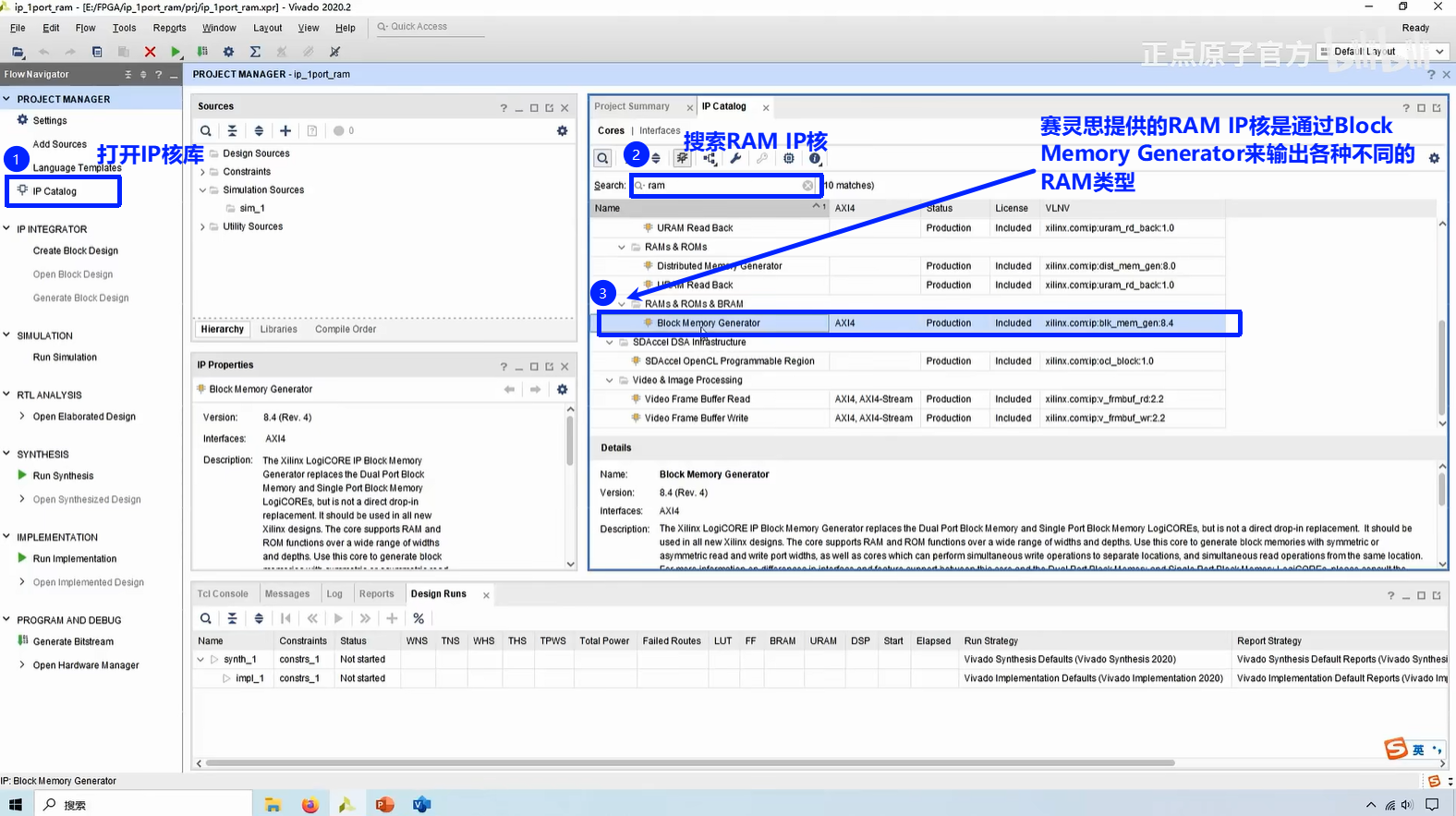Screen dimensions: 1456x816
Task: Open the File menu
Action: coord(18,28)
